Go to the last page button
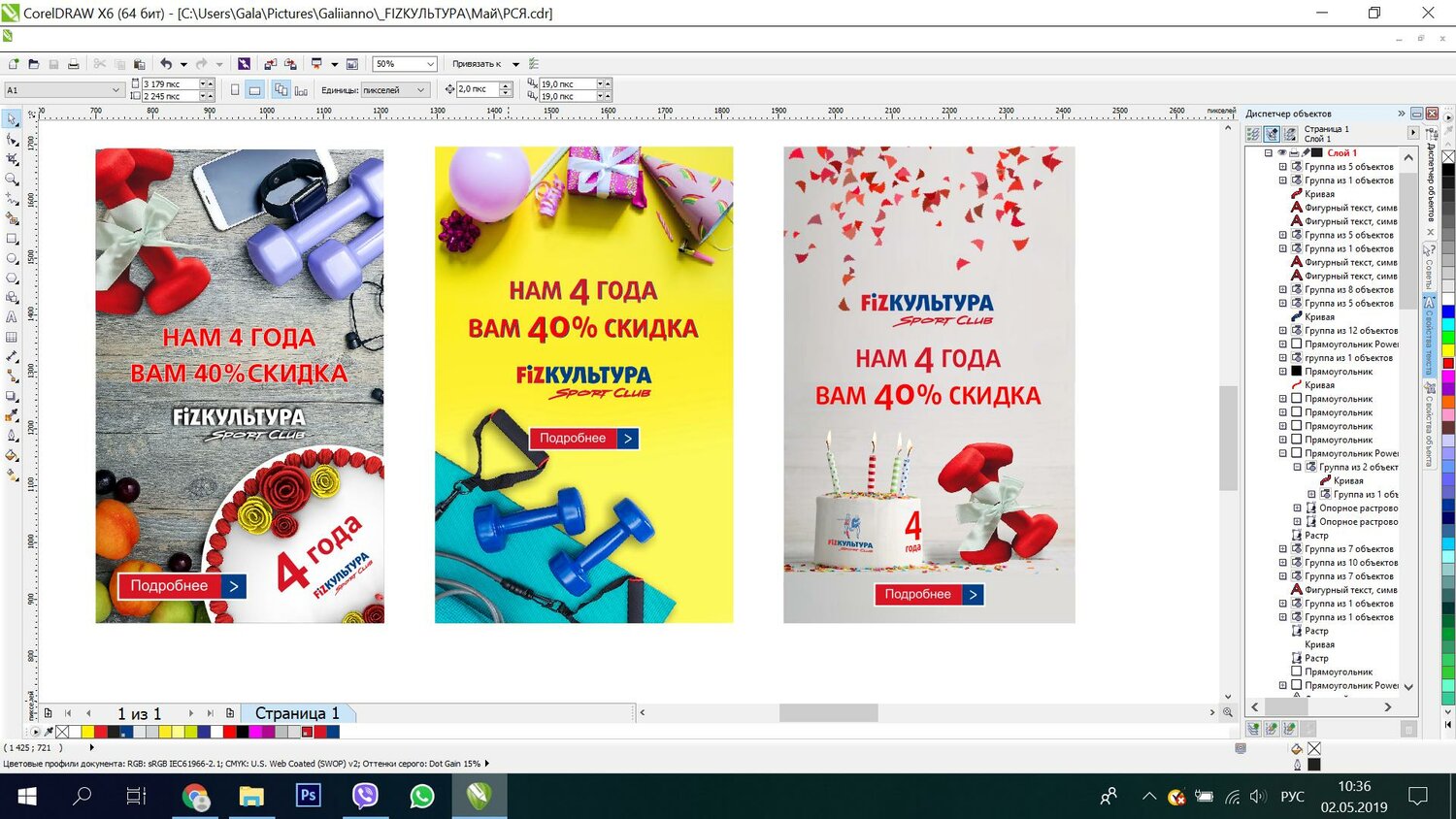 tap(210, 713)
